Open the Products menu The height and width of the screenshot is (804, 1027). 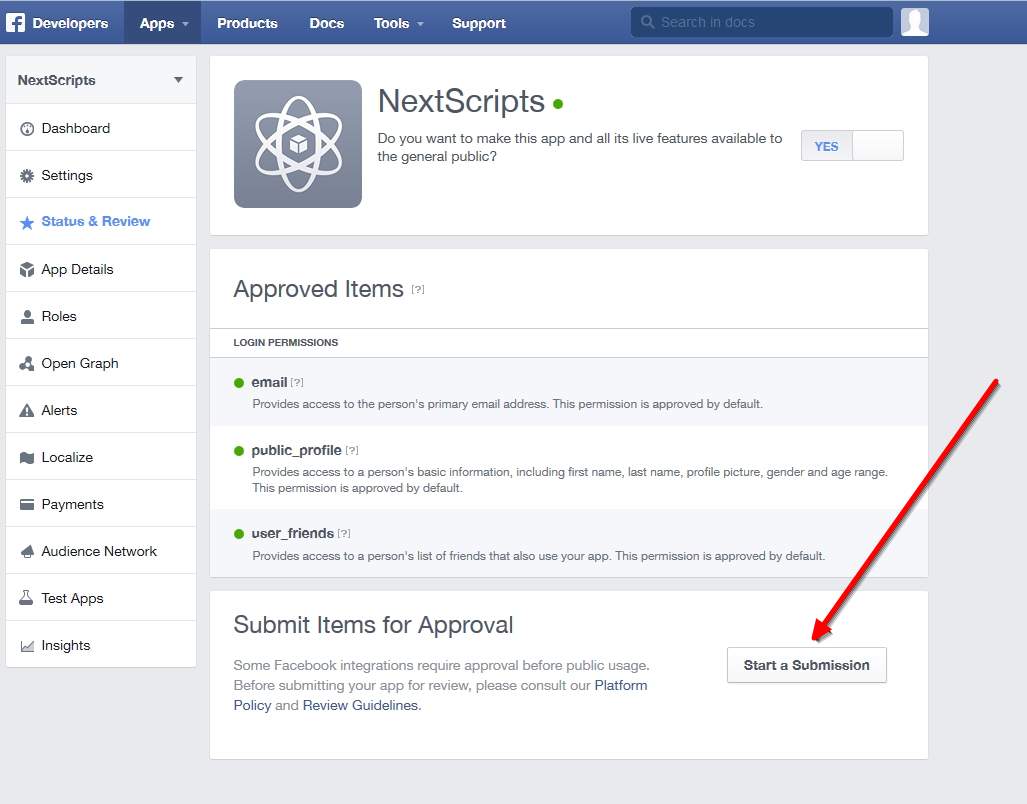coord(247,23)
